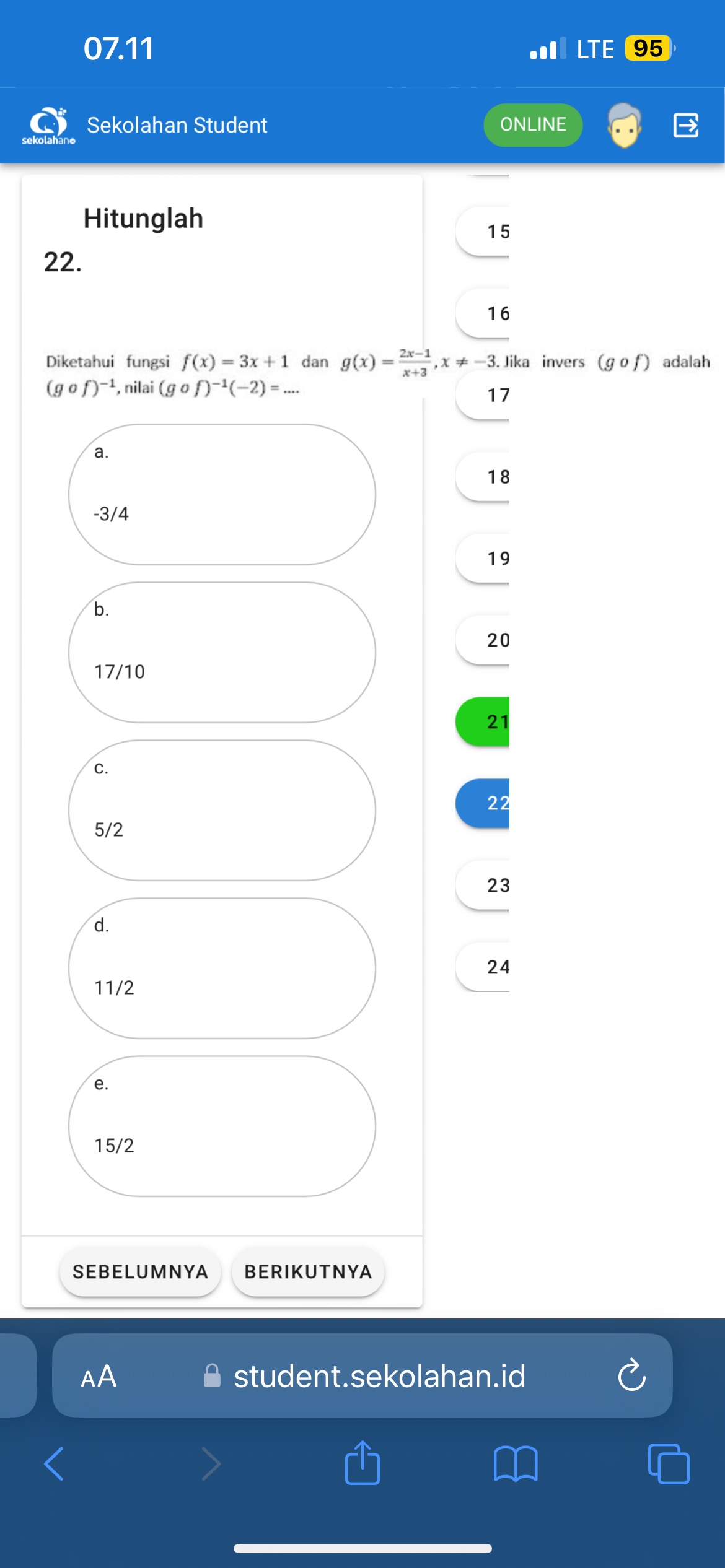Image resolution: width=725 pixels, height=1568 pixels.
Task: Tap the ONLINE status badge
Action: [533, 125]
